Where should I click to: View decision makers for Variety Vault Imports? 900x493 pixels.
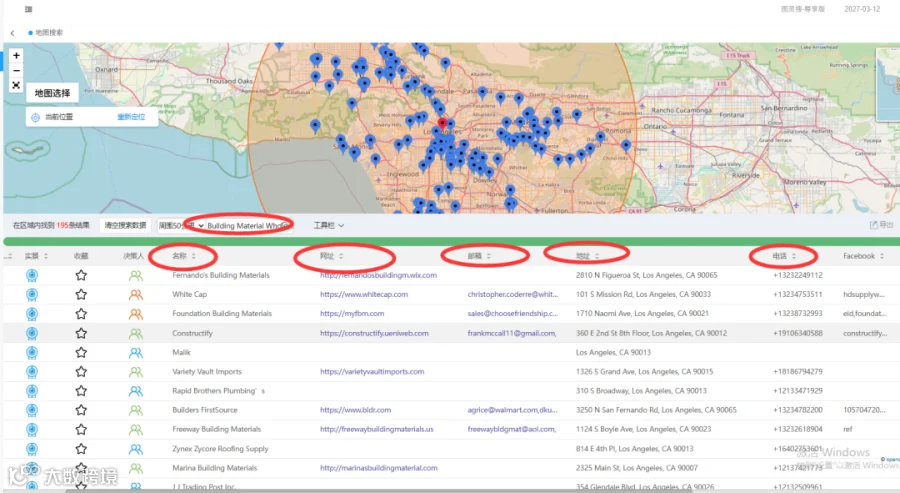point(135,372)
